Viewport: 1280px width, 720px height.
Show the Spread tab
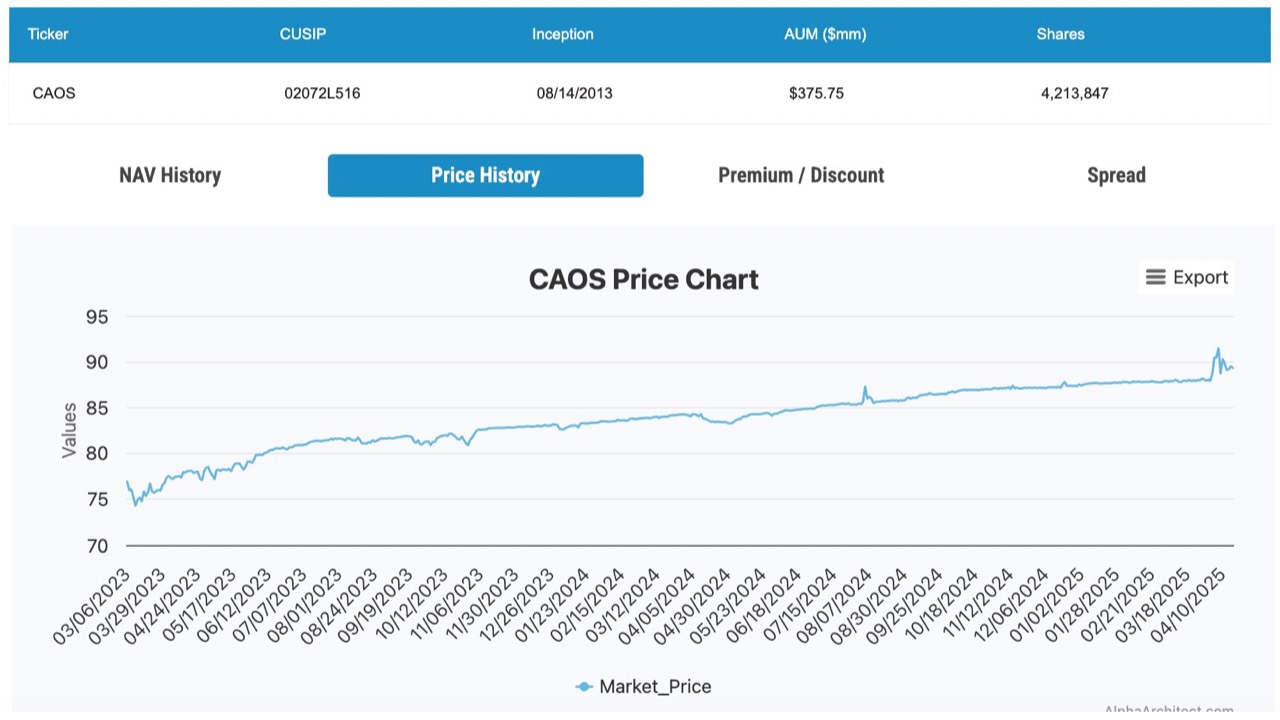click(x=1116, y=175)
